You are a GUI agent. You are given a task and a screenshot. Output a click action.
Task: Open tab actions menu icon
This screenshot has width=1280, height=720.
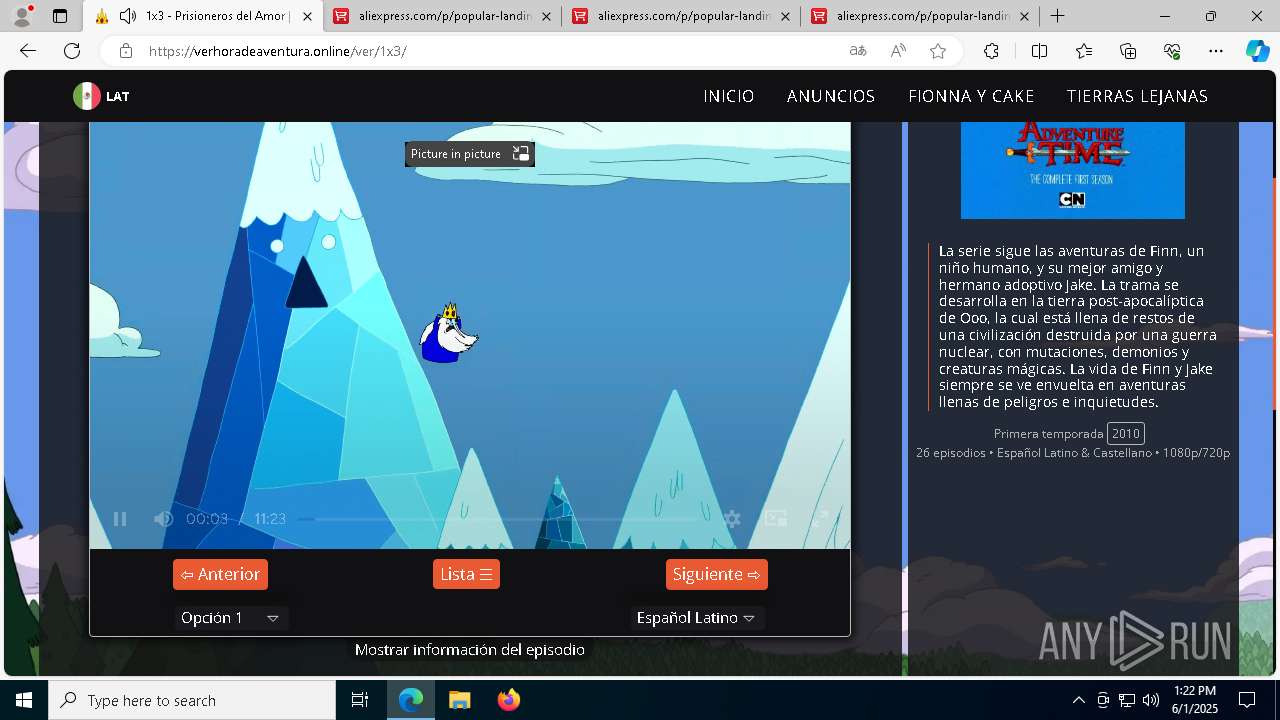pos(60,16)
